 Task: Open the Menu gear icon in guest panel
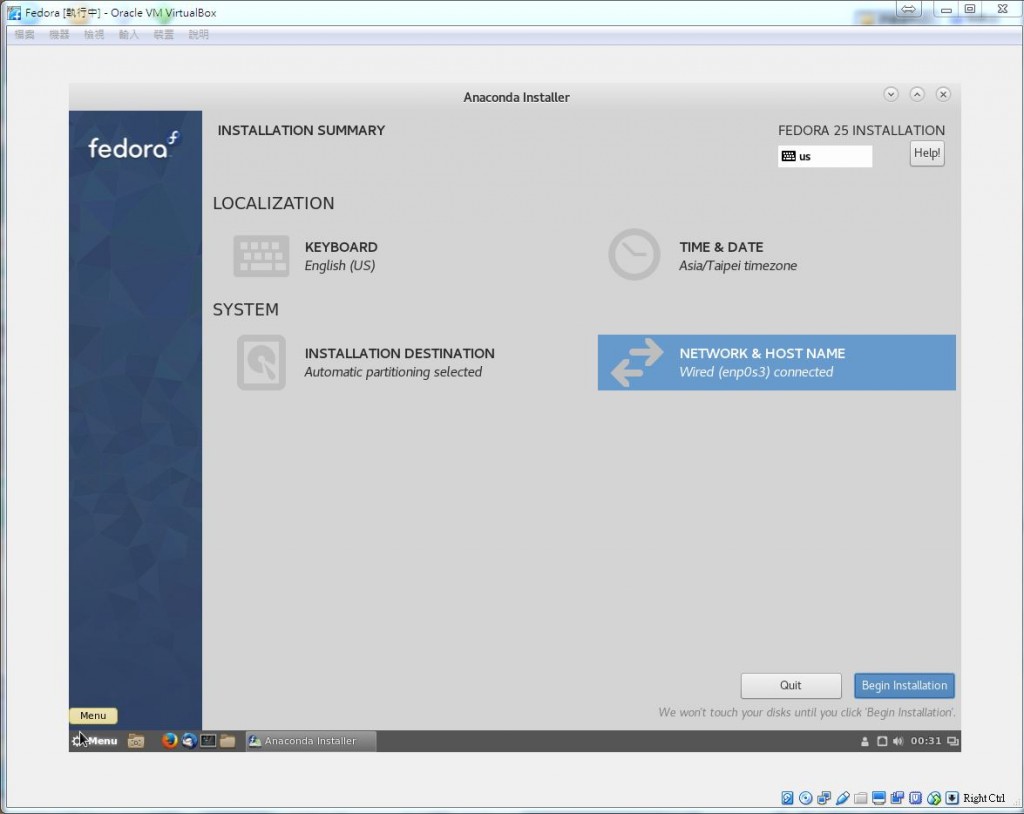(78, 741)
